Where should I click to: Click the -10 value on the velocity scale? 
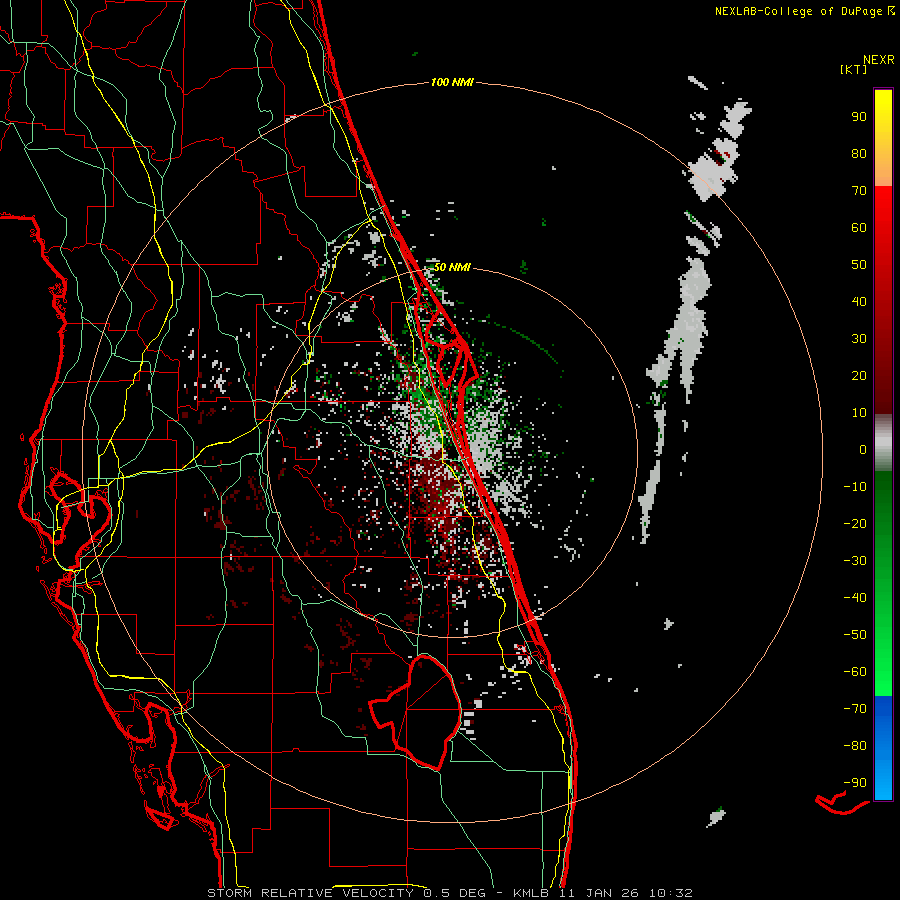(855, 487)
